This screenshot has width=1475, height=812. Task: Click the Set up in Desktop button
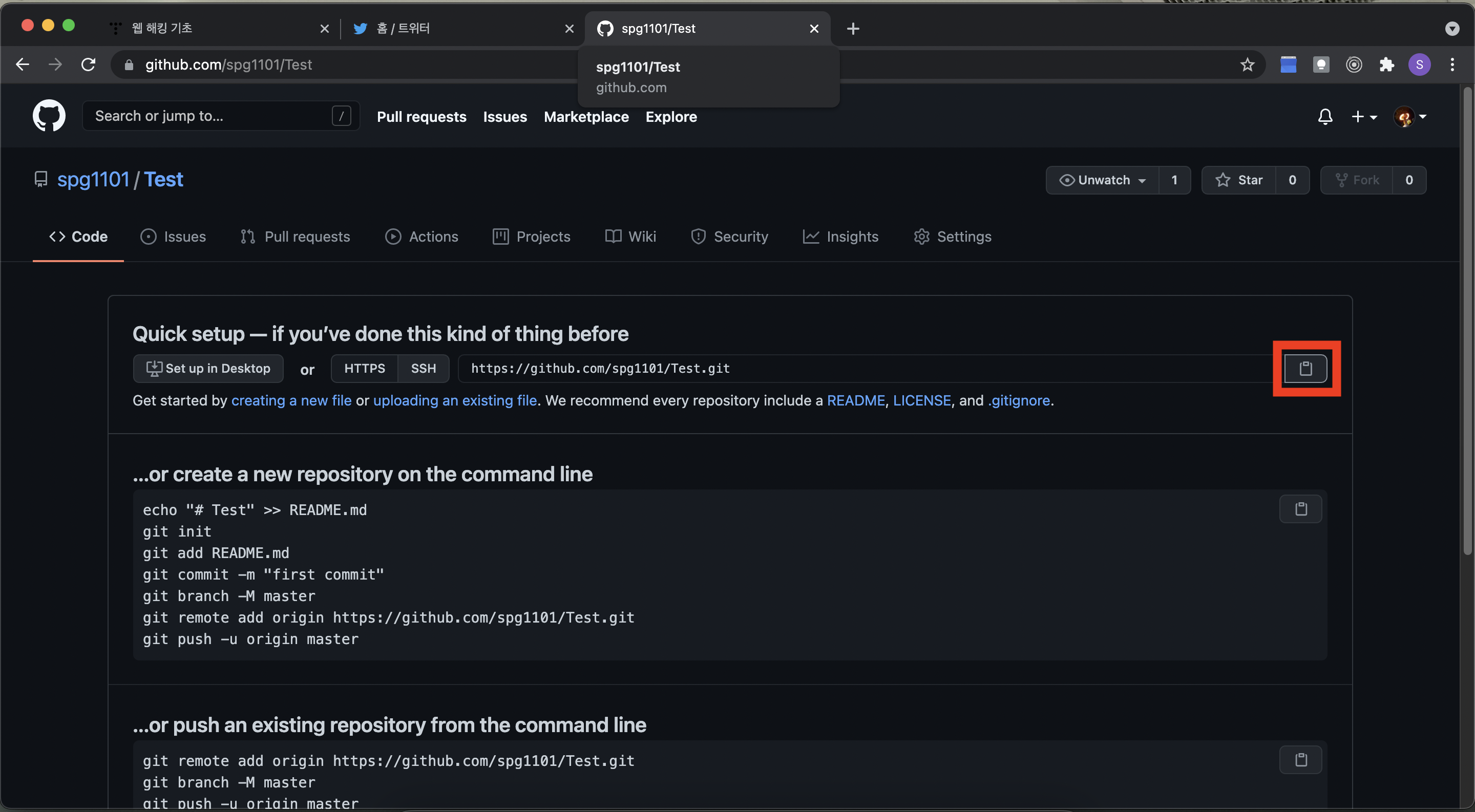[x=208, y=368]
